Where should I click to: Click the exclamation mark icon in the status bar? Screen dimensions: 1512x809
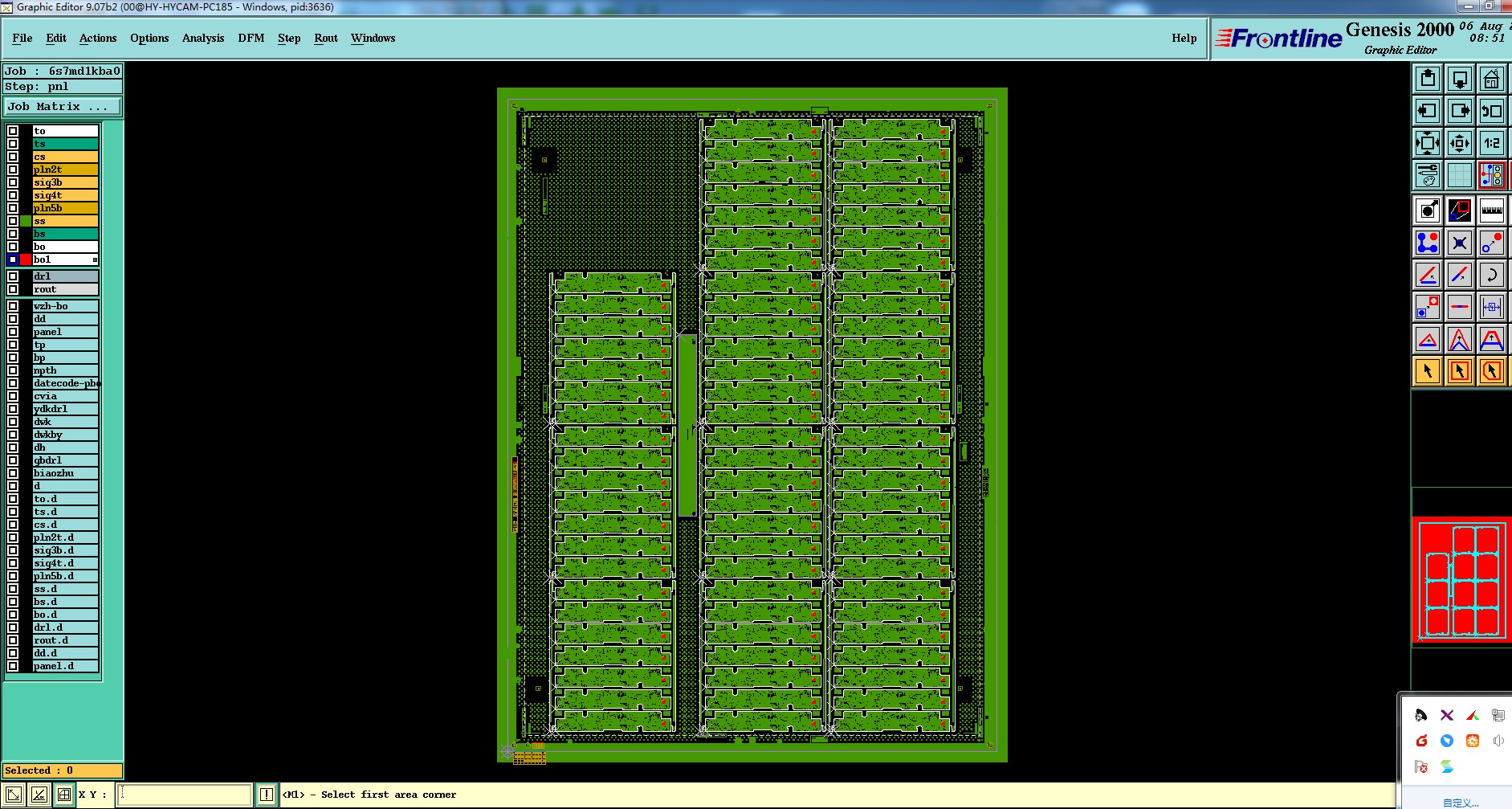pos(267,795)
